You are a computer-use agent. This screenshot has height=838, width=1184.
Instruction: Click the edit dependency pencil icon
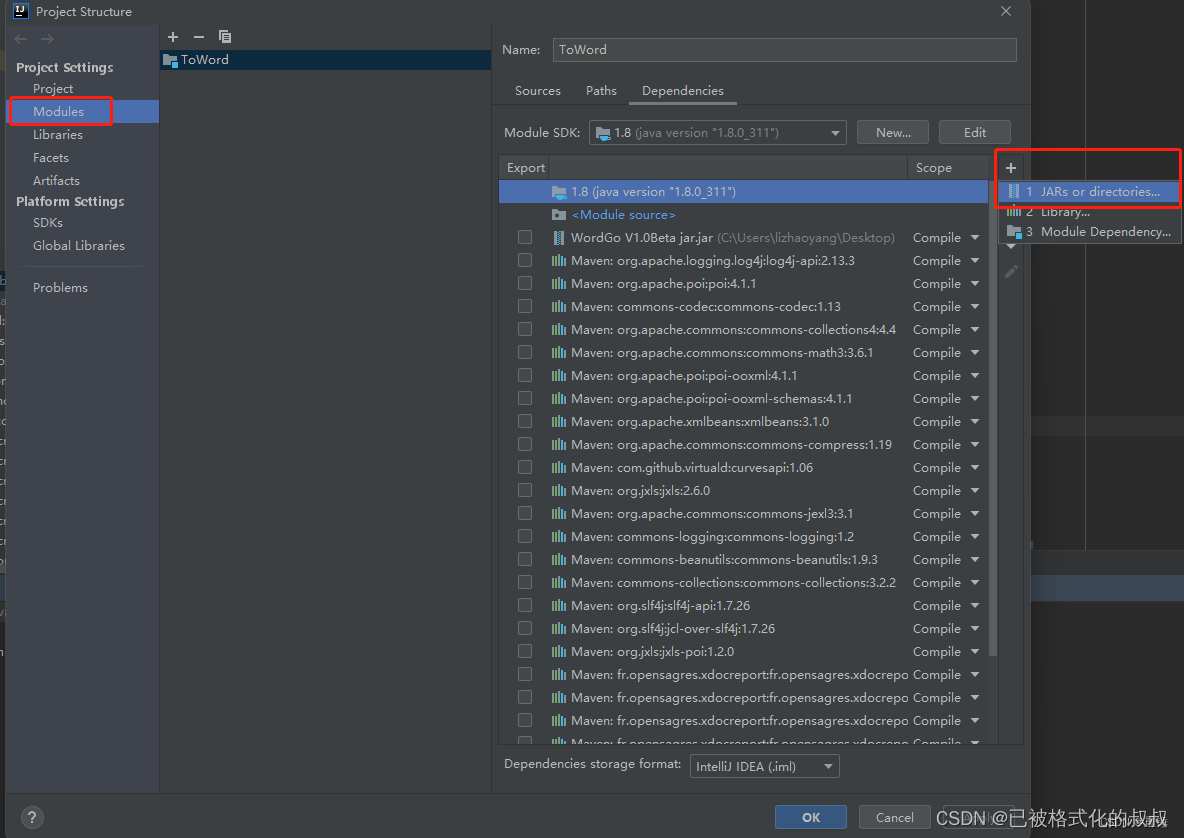point(1010,270)
